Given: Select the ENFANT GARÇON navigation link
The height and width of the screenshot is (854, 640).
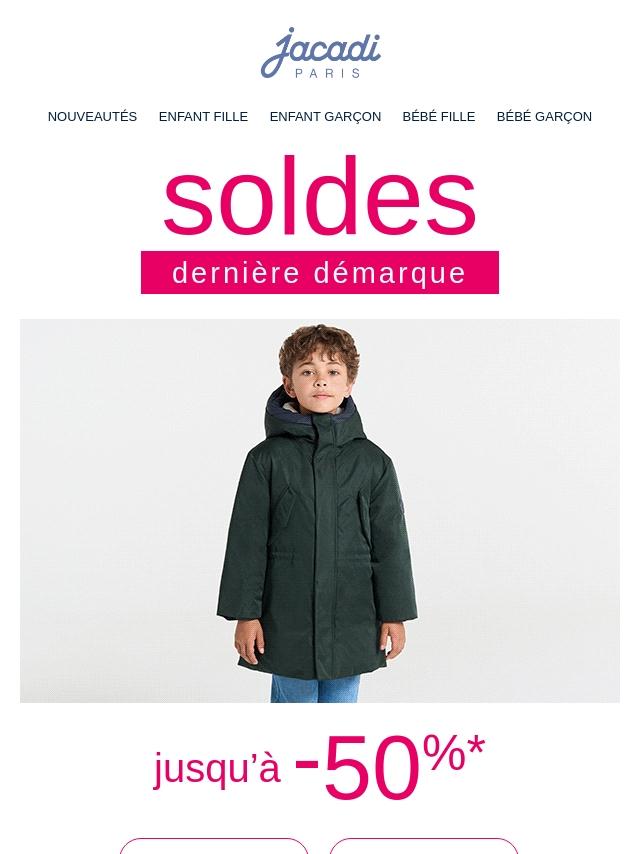Looking at the screenshot, I should tap(325, 117).
